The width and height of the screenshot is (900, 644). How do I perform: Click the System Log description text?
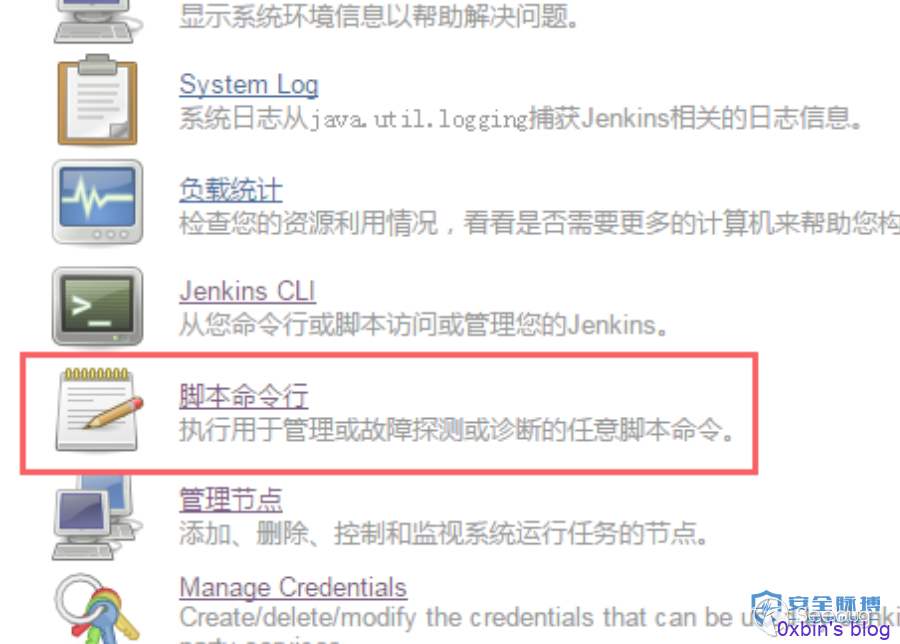point(520,119)
